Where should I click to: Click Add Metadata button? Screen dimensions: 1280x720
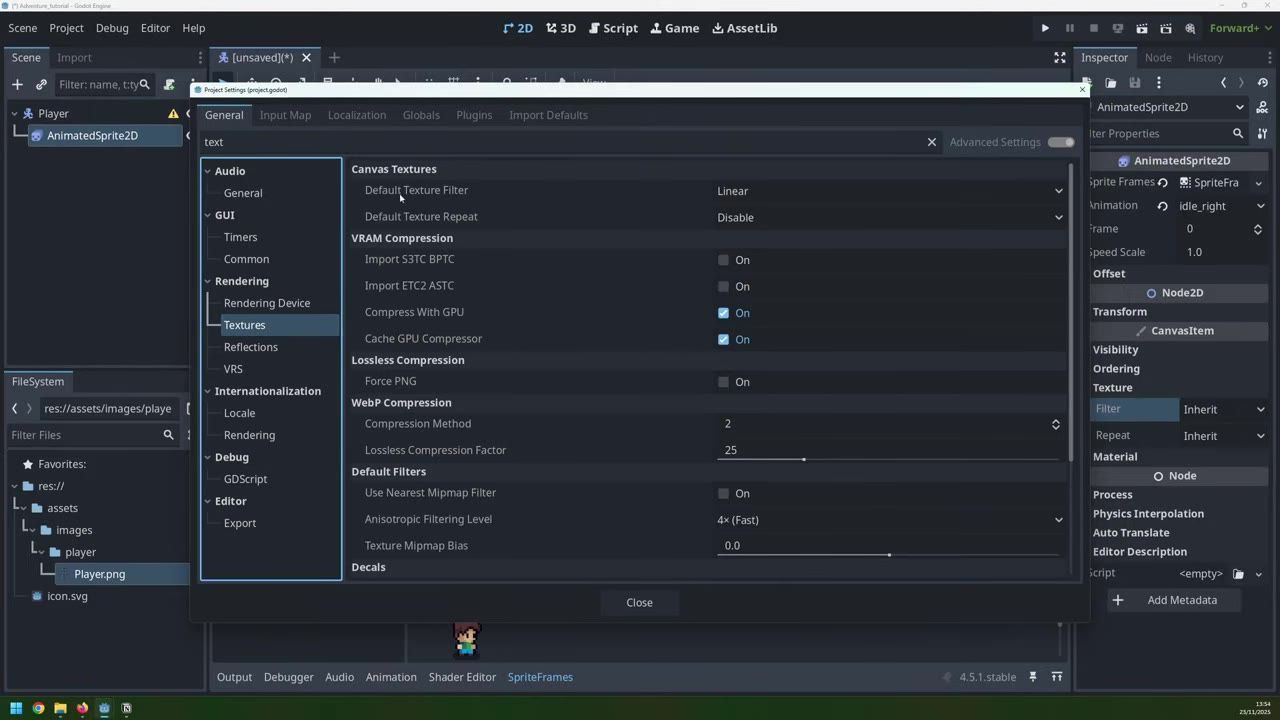[1170, 600]
